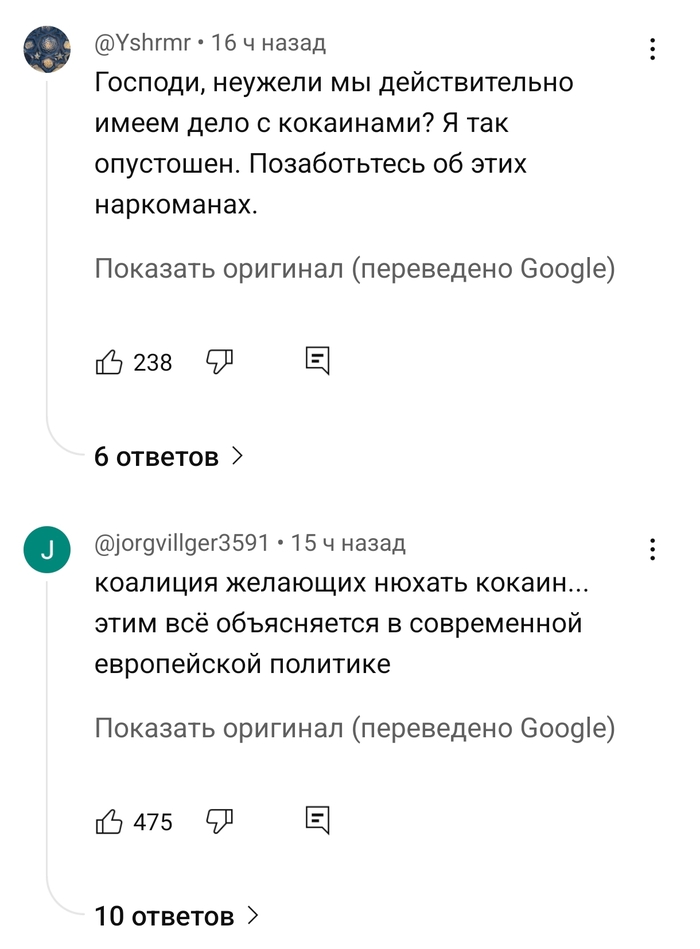
Task: Open the @jorgvillger3591 username link
Action: coord(182,543)
